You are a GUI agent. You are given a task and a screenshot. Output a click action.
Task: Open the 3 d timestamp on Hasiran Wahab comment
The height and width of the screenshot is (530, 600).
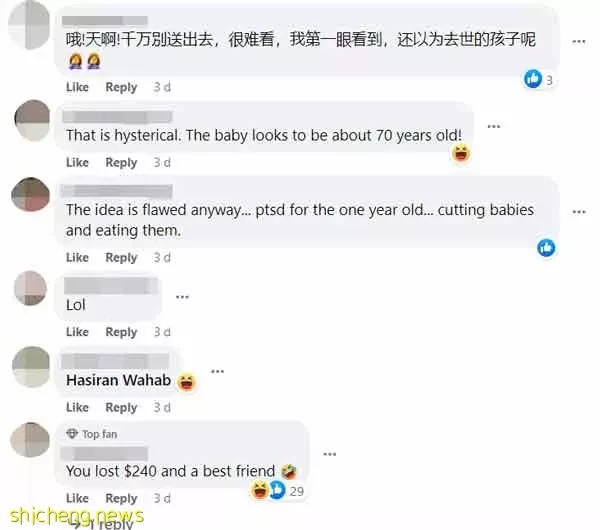coord(162,407)
